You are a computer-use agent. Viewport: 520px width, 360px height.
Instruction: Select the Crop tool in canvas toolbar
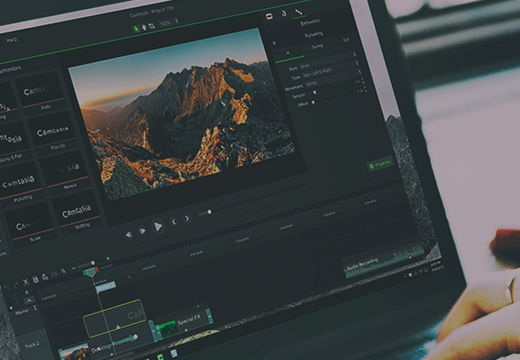point(152,26)
